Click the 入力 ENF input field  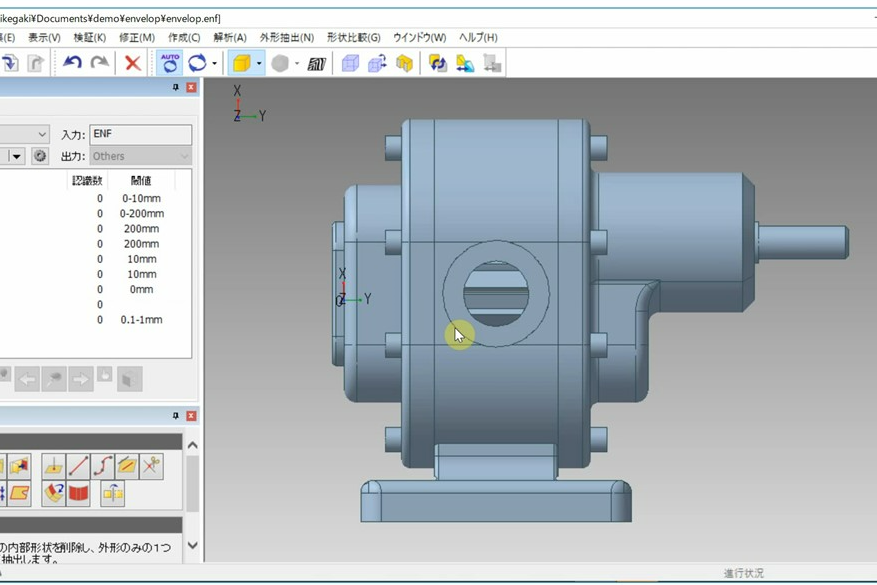coord(140,134)
